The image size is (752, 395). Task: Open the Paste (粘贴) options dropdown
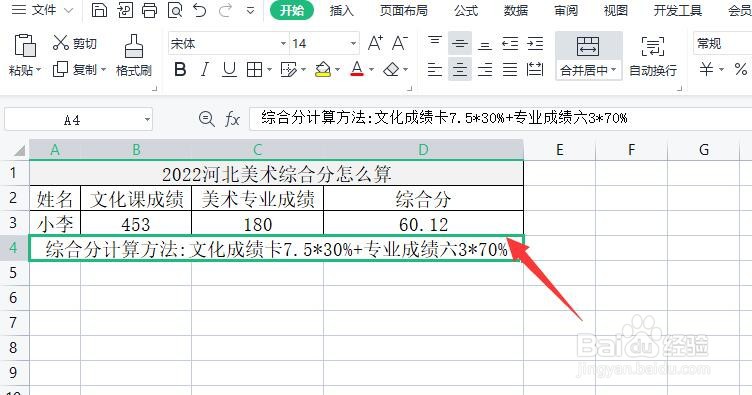[x=38, y=70]
